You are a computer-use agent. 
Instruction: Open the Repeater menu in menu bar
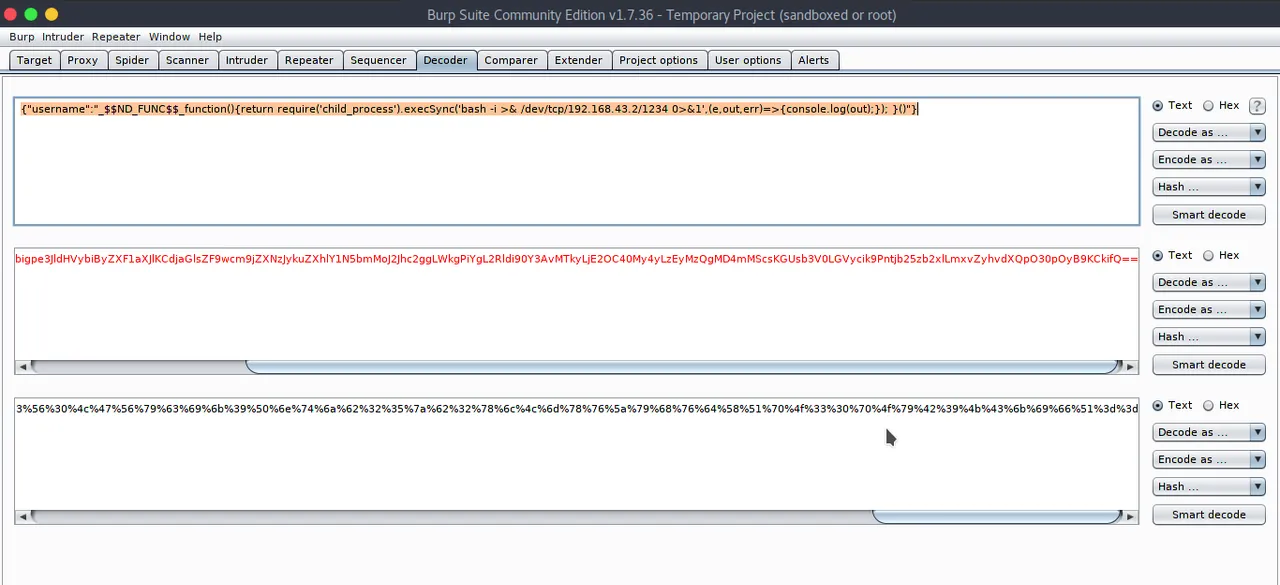[116, 37]
